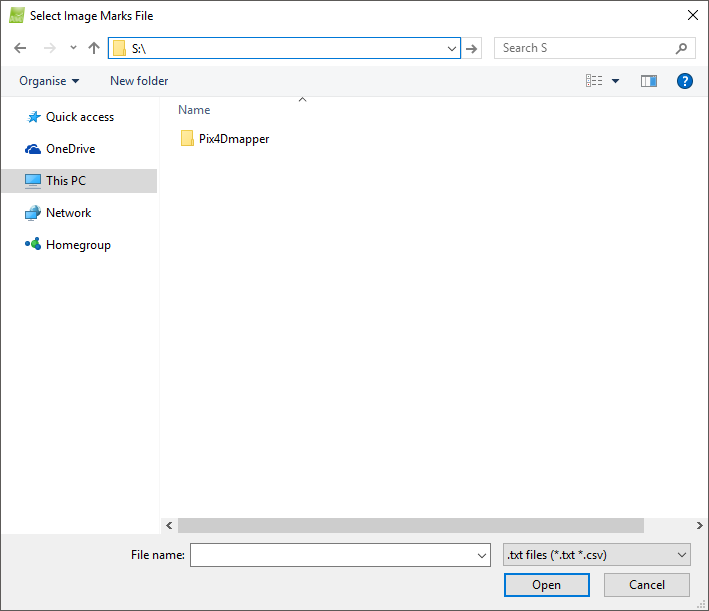
Task: Select the Network sidebar item
Action: [x=68, y=213]
